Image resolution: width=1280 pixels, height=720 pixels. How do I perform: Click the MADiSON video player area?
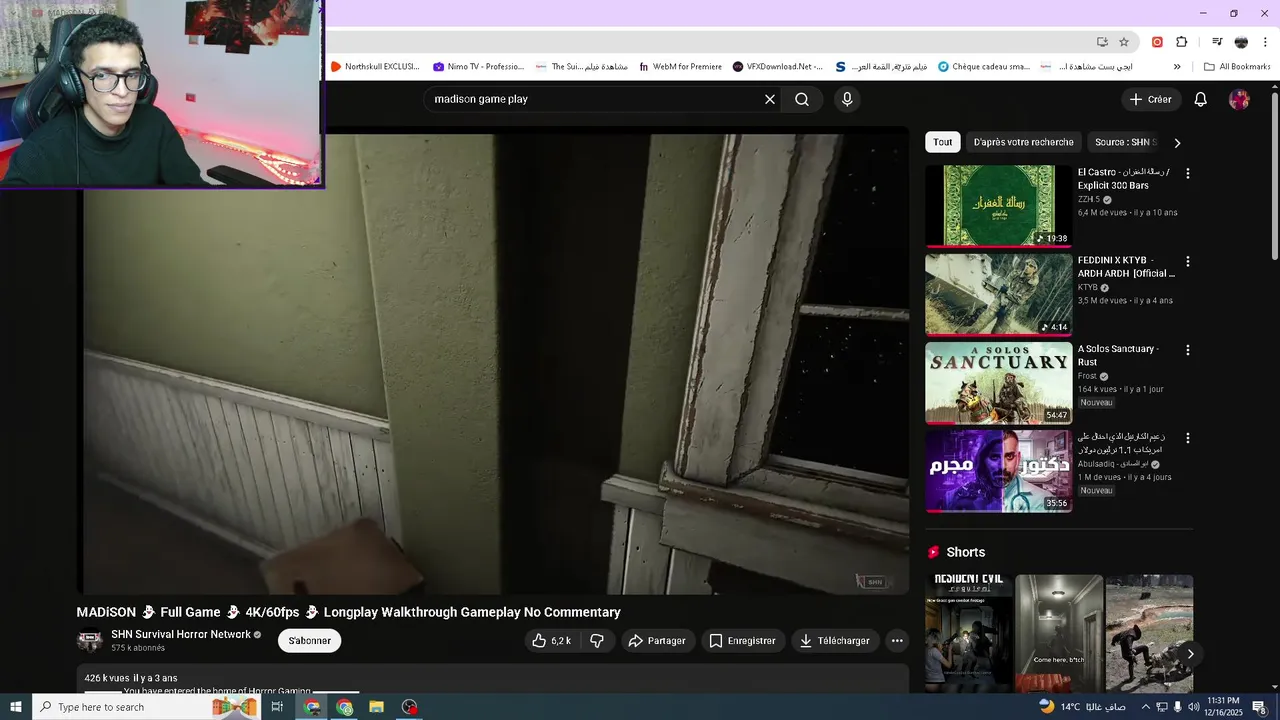493,361
